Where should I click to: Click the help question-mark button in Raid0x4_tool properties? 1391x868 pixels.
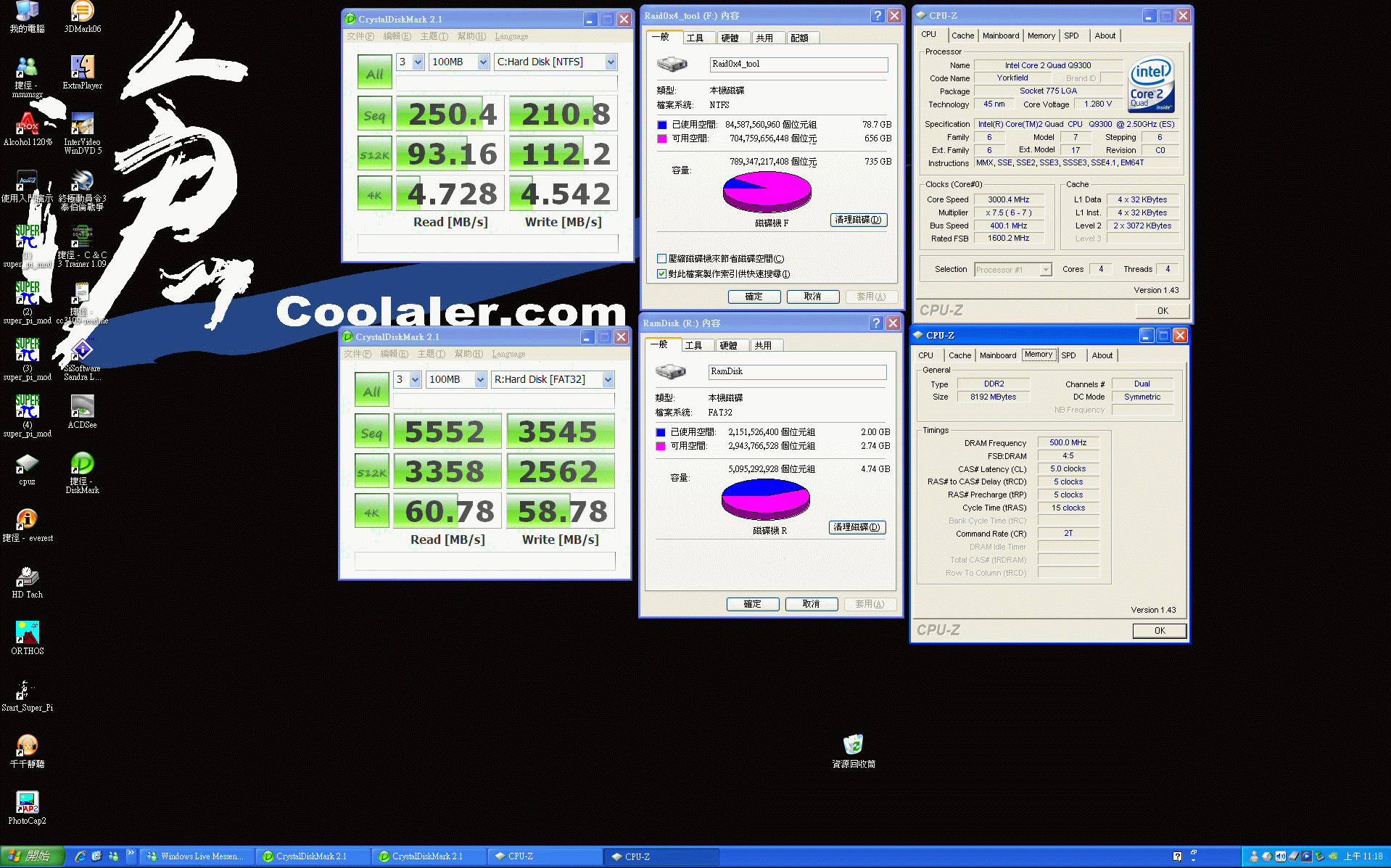tap(878, 15)
